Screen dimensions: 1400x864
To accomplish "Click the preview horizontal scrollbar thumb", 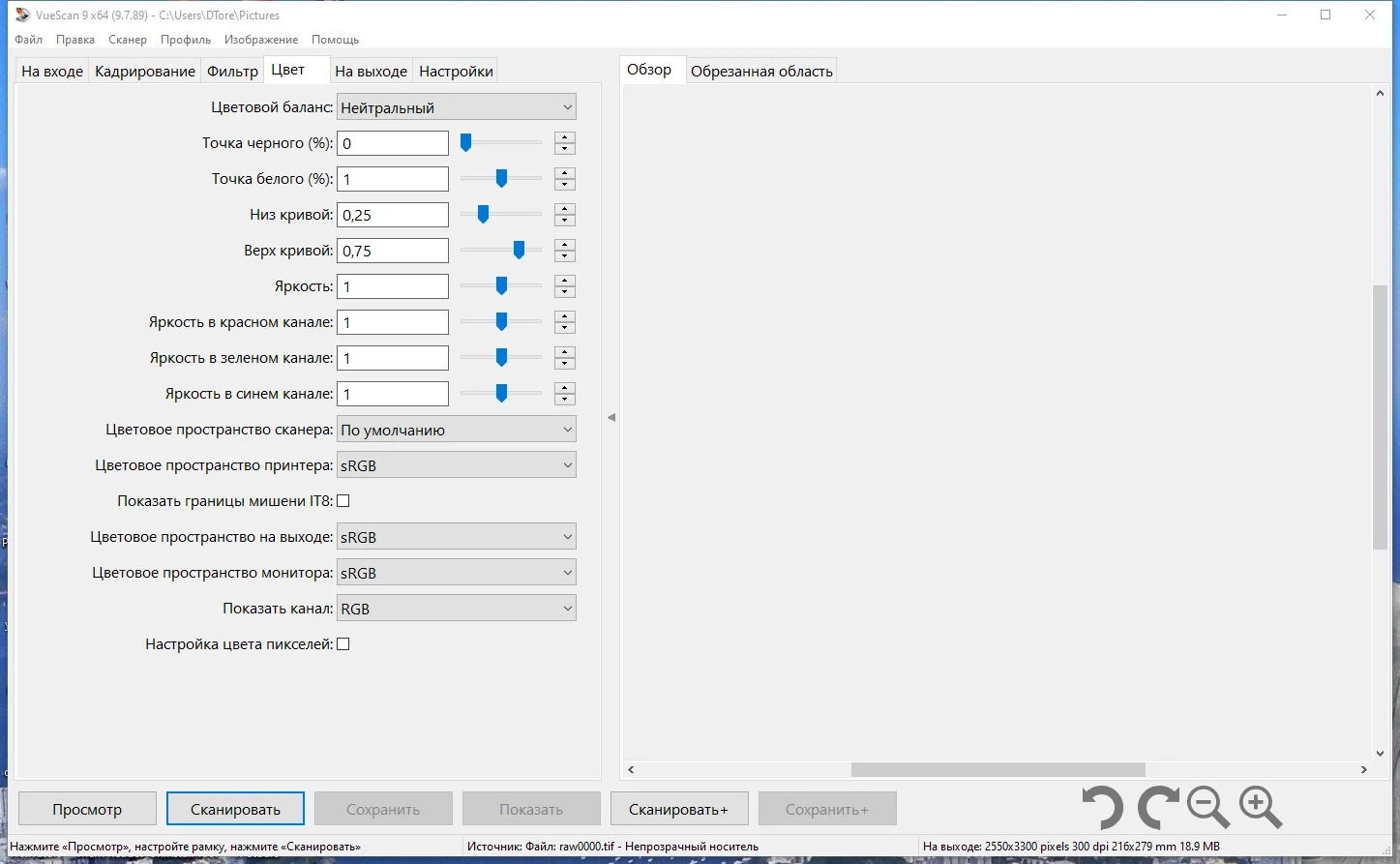I will (998, 770).
